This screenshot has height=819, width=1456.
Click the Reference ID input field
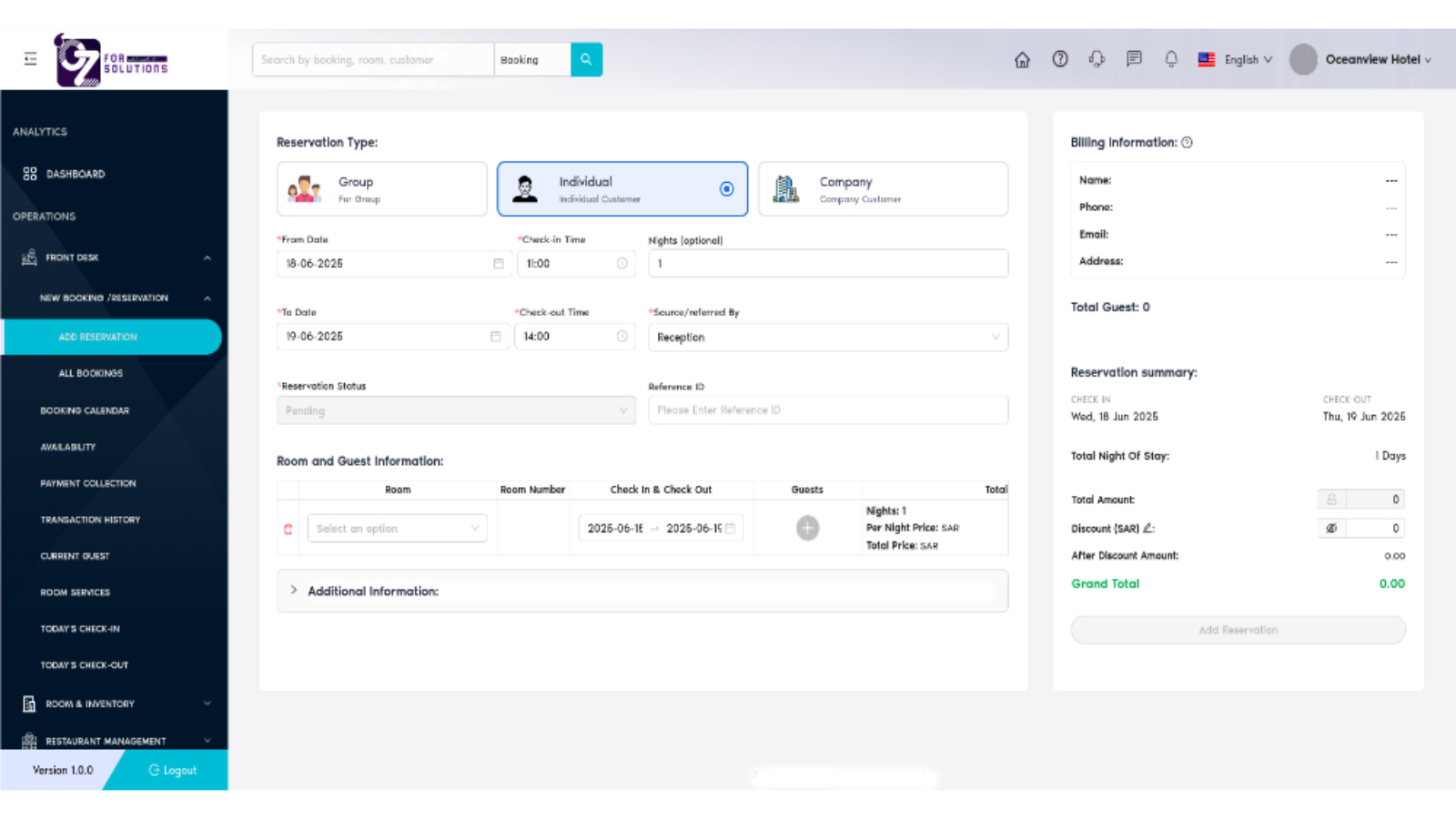[x=827, y=410]
